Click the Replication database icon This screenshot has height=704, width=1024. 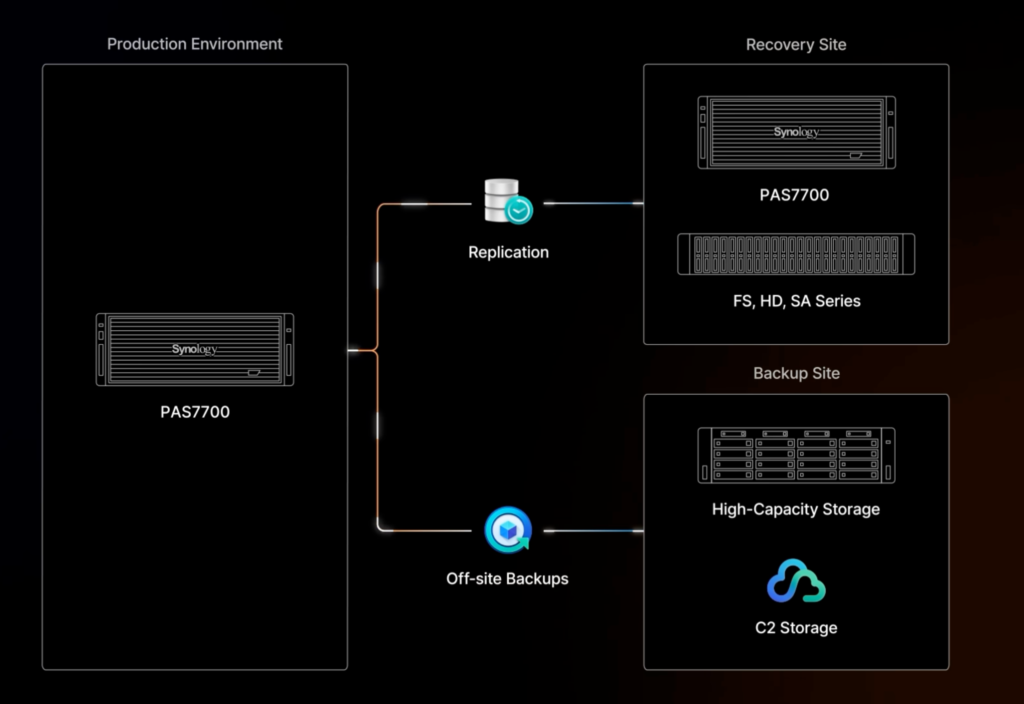tap(509, 201)
